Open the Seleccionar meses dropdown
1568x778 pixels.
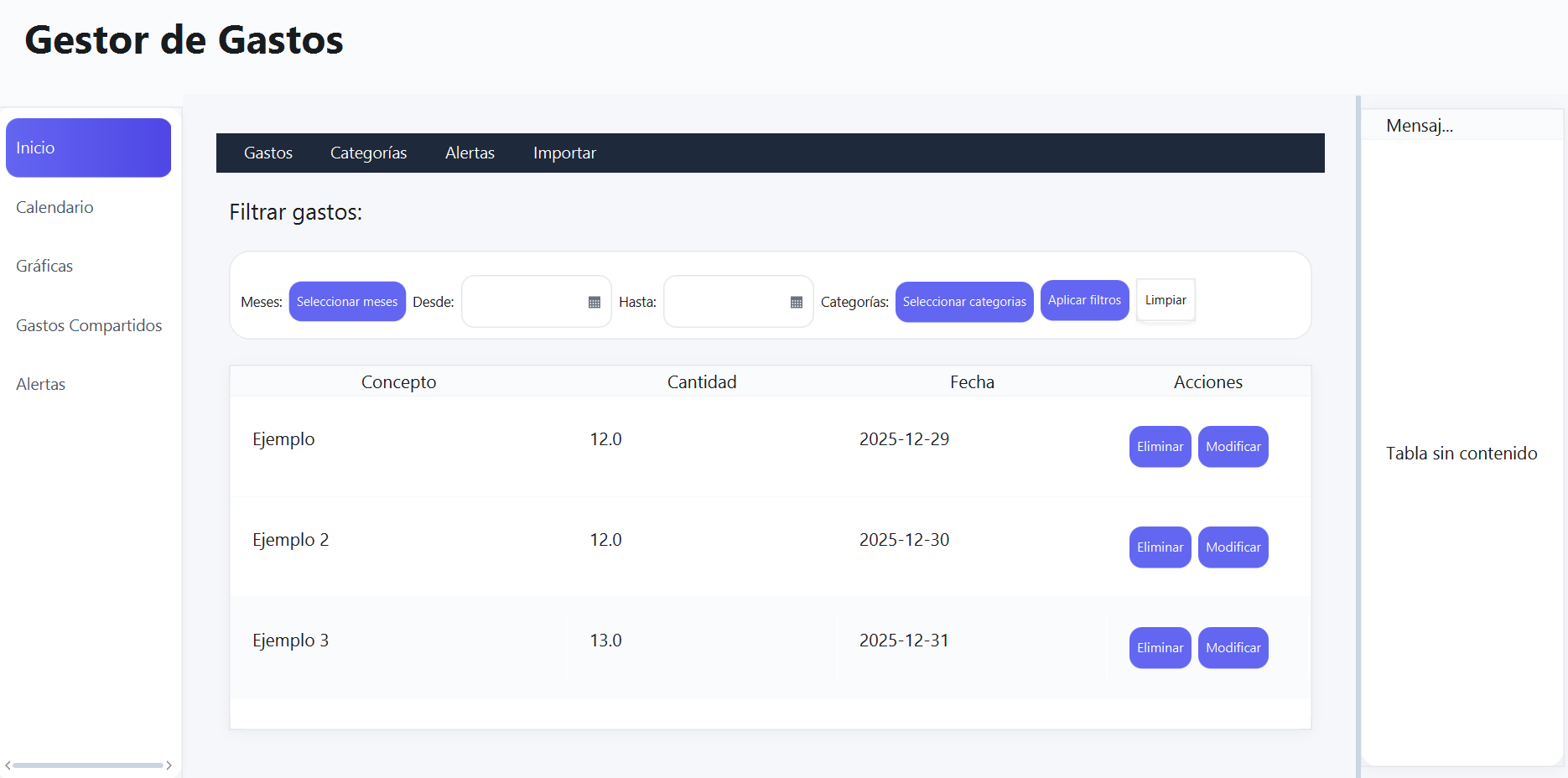(x=347, y=302)
